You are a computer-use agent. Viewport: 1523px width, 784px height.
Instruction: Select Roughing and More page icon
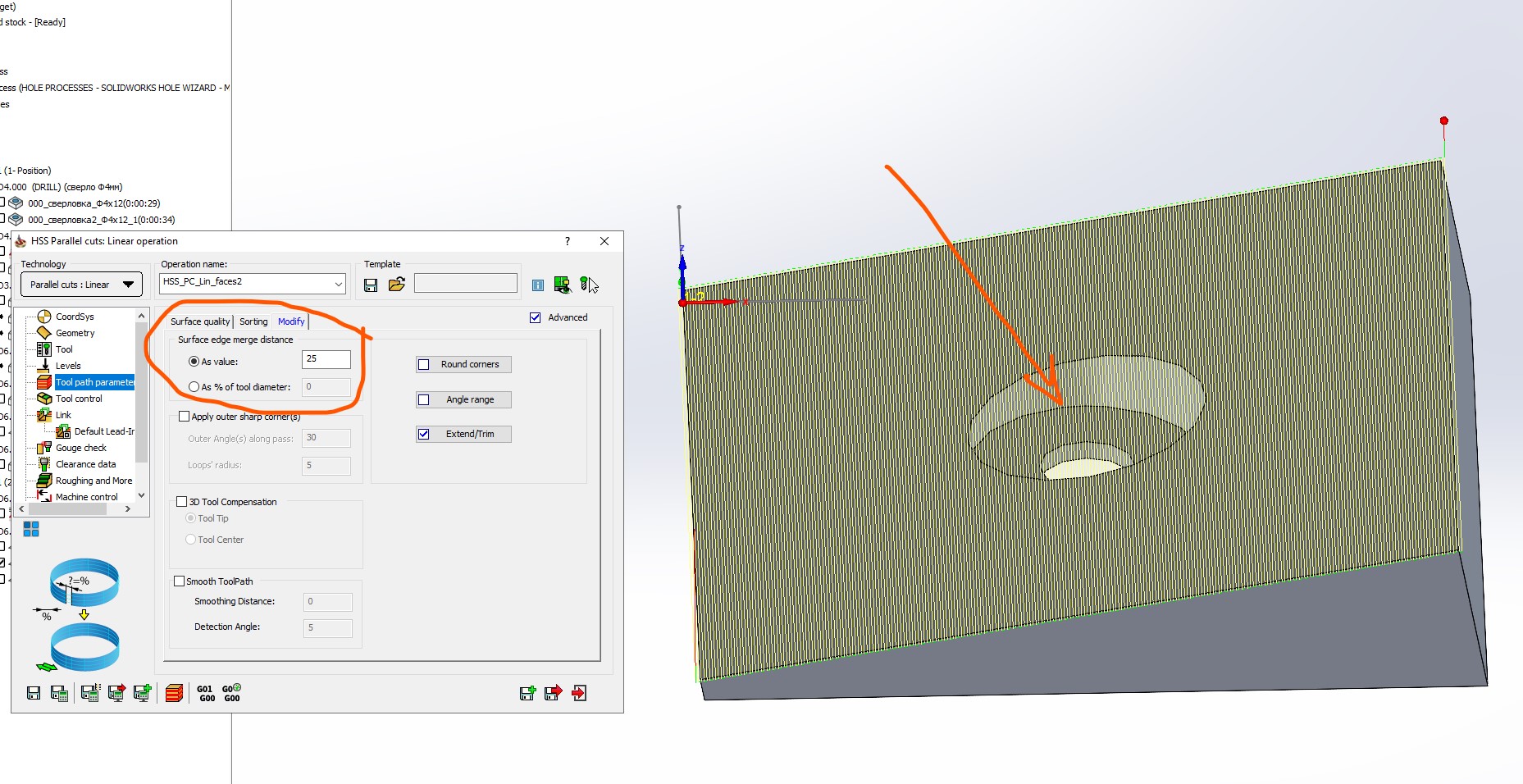coord(44,481)
